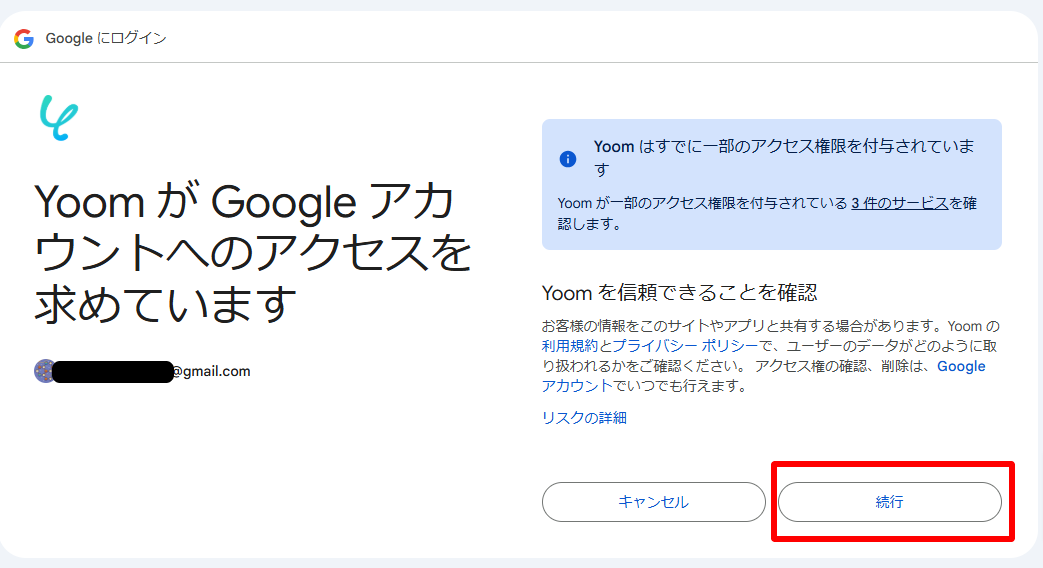Screen dimensions: 1043x568
Task: Click the blue info icon in the banner
Action: coord(568,159)
